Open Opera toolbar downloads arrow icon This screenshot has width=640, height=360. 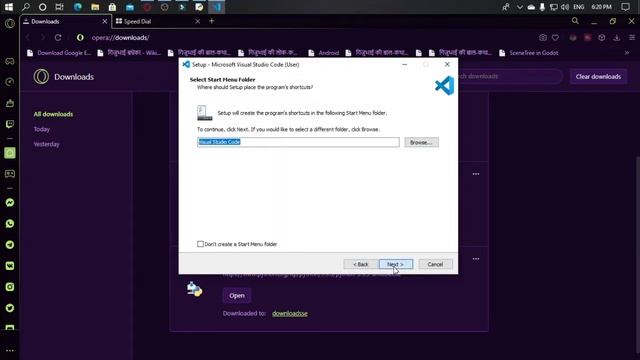[x=617, y=38]
